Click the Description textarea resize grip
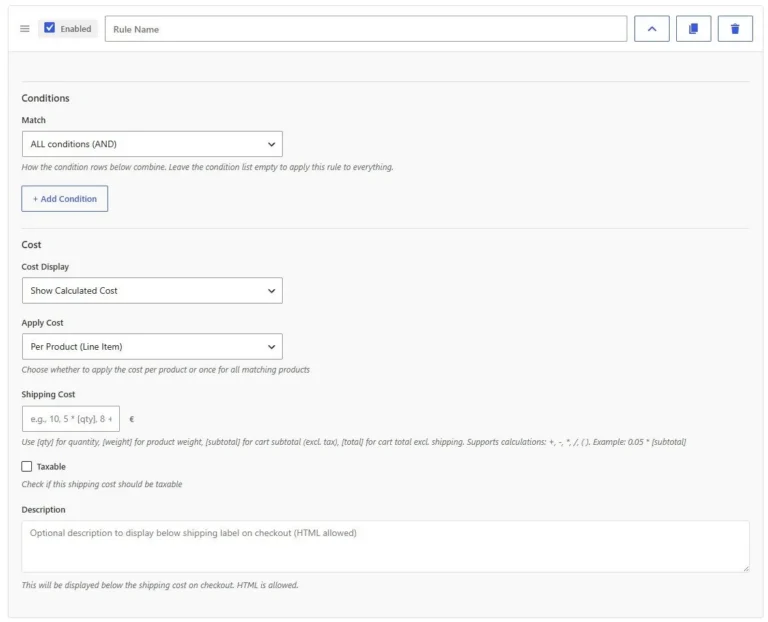The width and height of the screenshot is (768, 622). point(745,568)
